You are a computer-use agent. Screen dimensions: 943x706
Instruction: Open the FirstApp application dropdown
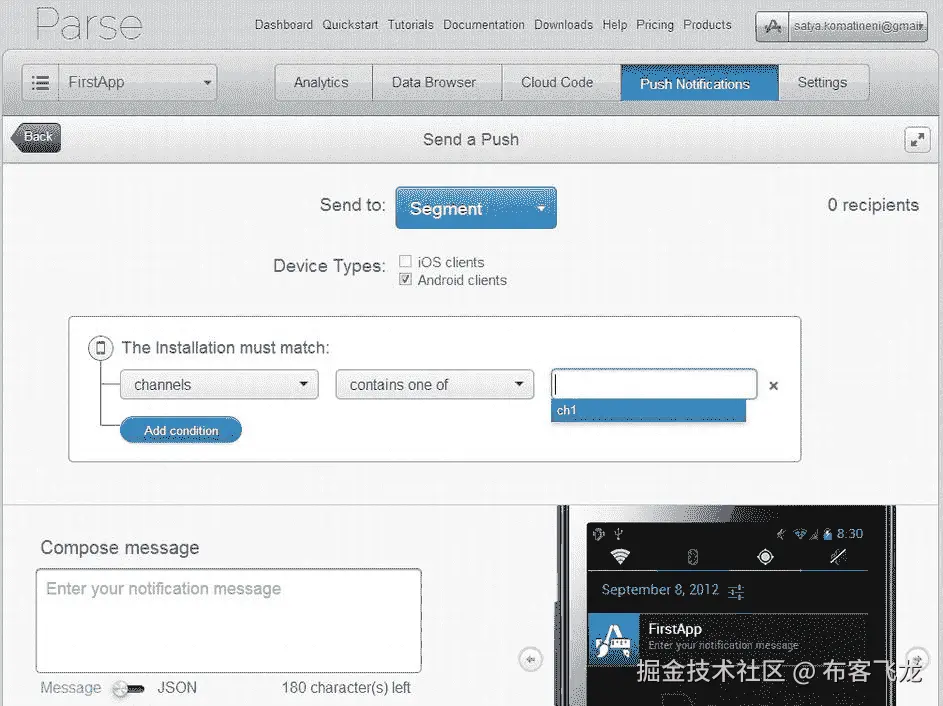click(138, 82)
